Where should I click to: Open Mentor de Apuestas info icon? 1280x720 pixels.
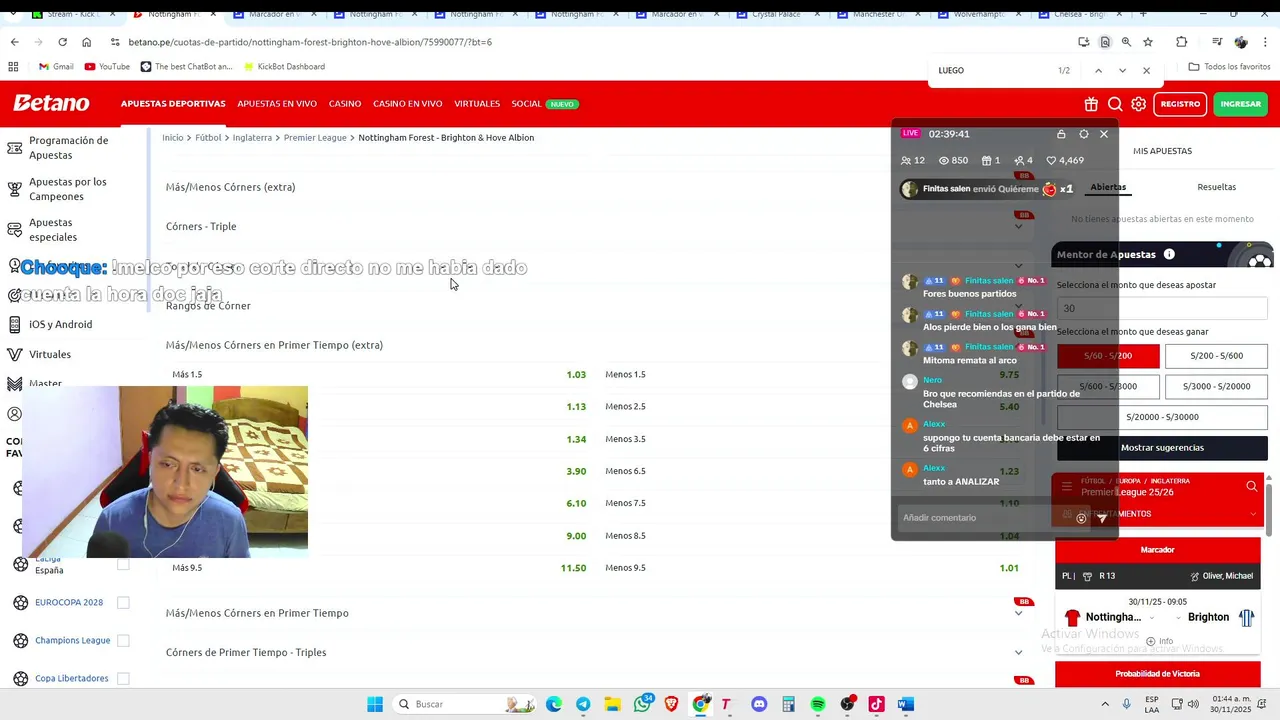point(1169,254)
